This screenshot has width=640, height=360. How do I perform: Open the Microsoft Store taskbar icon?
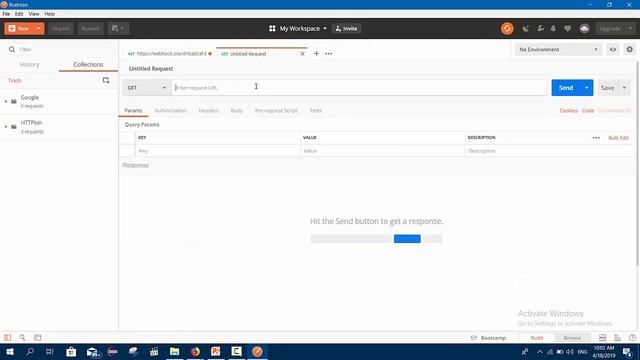71,351
